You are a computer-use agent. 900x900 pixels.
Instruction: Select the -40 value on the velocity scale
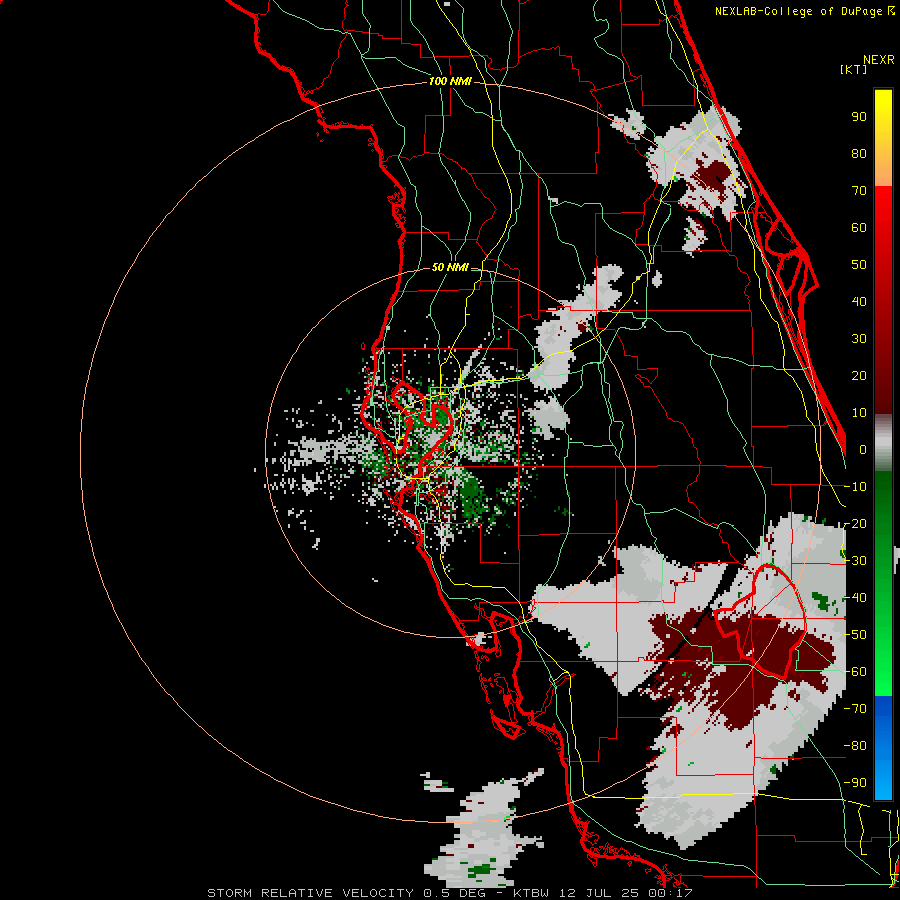click(x=855, y=598)
